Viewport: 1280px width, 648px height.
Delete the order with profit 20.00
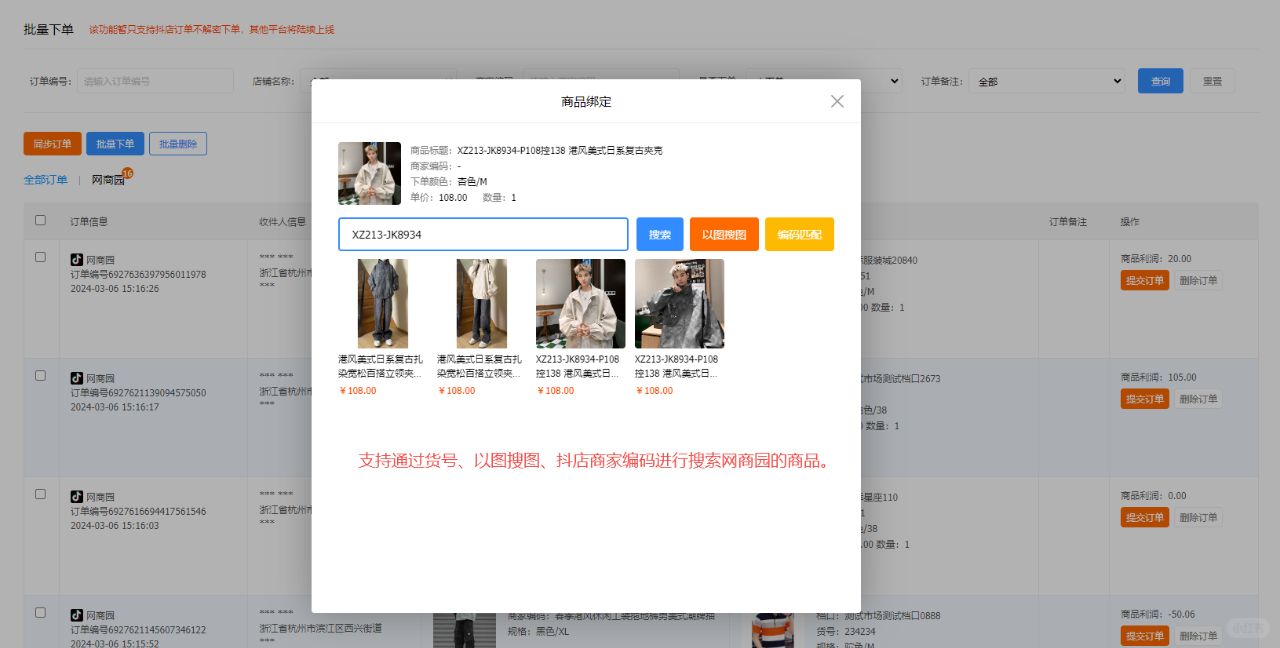pyautogui.click(x=1198, y=281)
